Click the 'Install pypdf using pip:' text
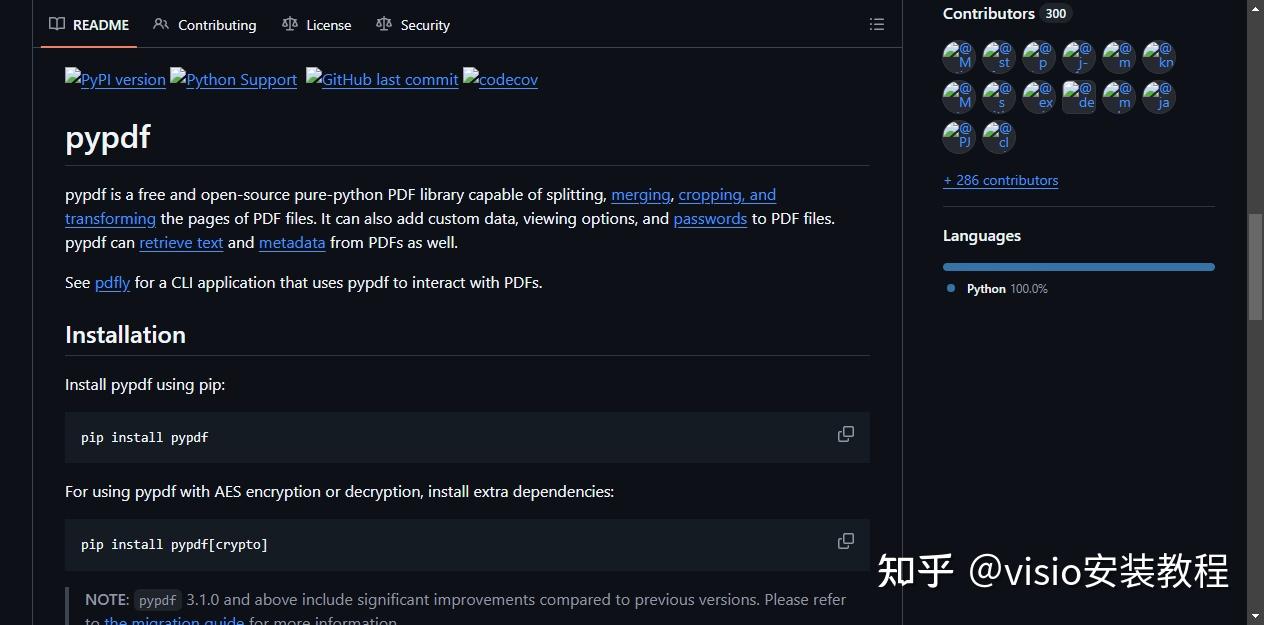 [145, 385]
